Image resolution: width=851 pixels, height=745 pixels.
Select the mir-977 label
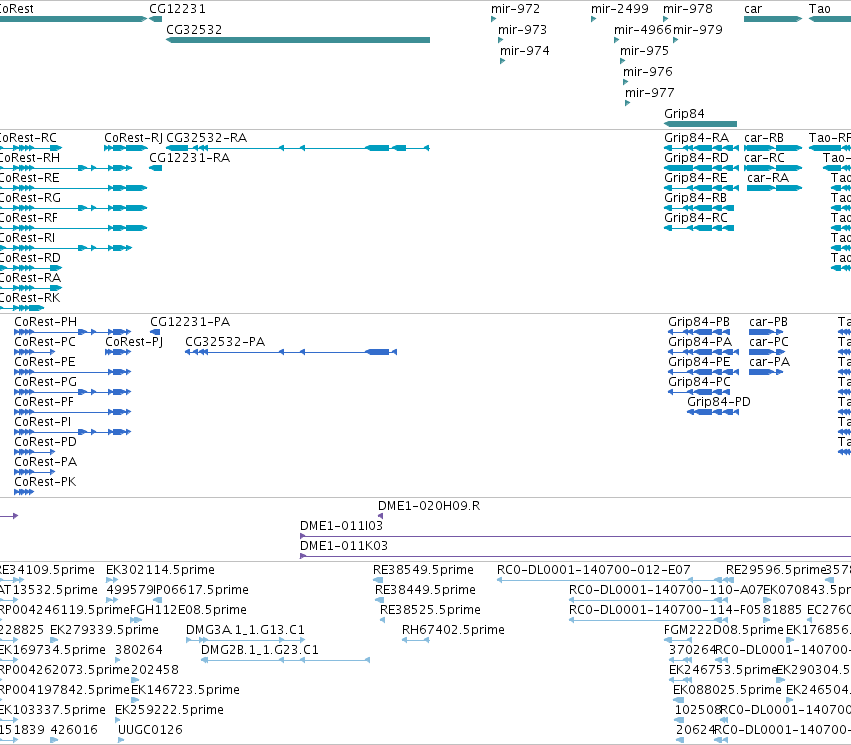650,93
